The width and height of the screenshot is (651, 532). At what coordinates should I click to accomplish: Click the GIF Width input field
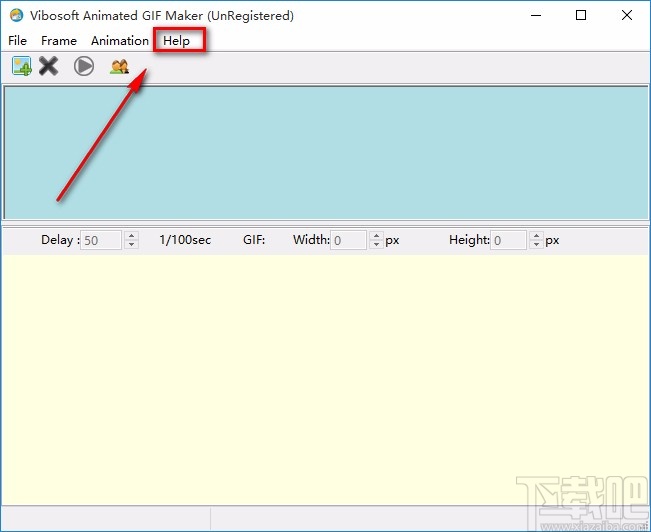tap(348, 240)
